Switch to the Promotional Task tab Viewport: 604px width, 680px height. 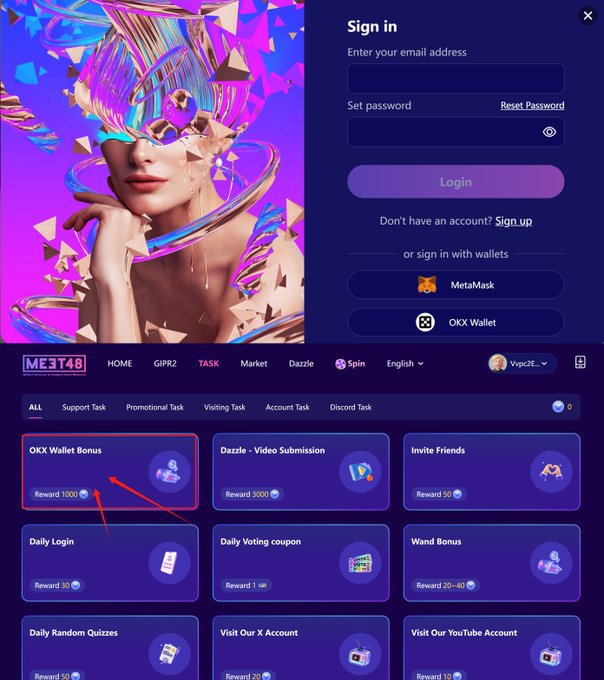(x=155, y=407)
